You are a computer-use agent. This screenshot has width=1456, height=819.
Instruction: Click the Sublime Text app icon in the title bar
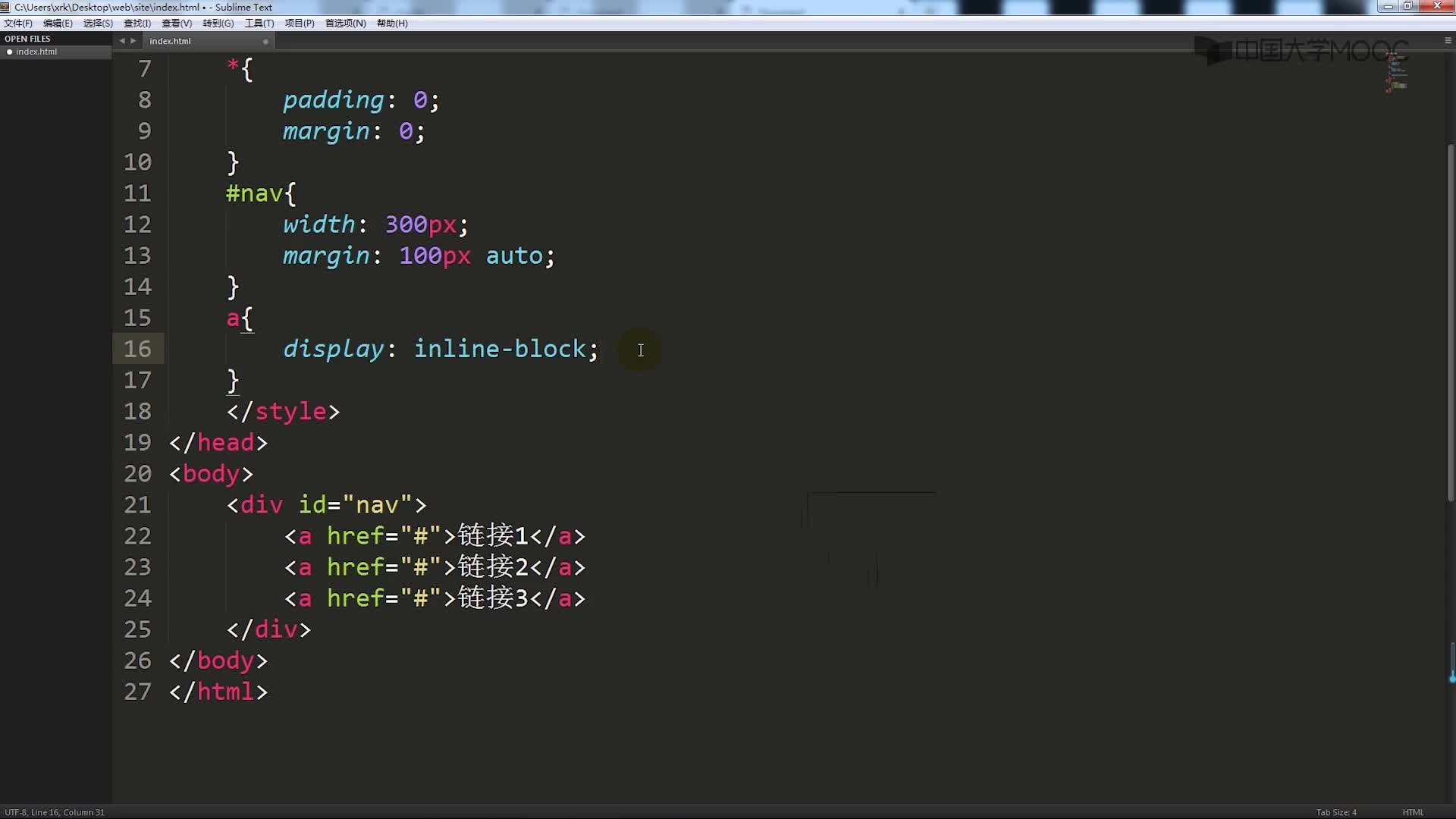(5, 7)
